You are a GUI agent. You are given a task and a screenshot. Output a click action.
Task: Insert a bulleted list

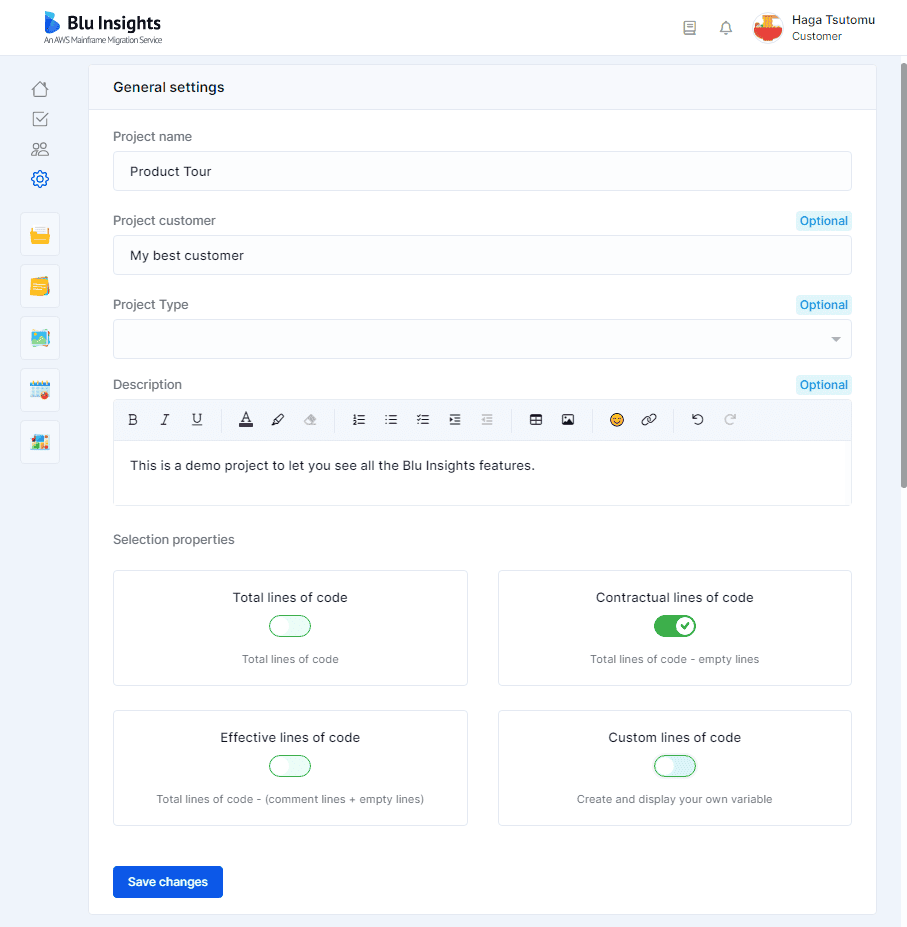coord(391,420)
